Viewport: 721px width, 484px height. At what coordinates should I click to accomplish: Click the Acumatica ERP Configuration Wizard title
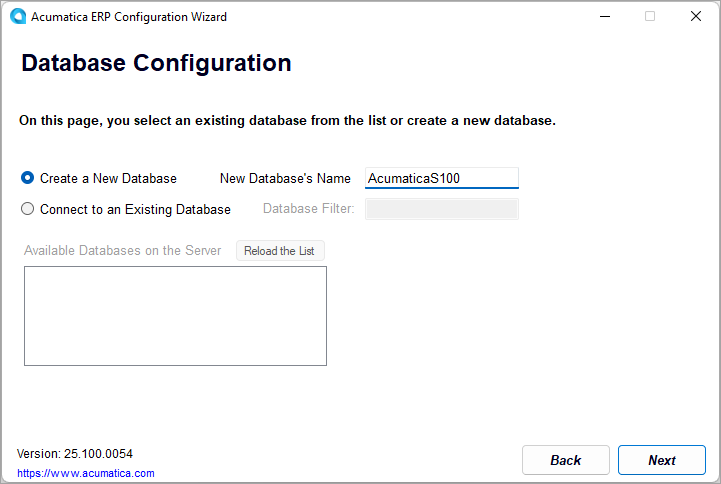click(129, 17)
